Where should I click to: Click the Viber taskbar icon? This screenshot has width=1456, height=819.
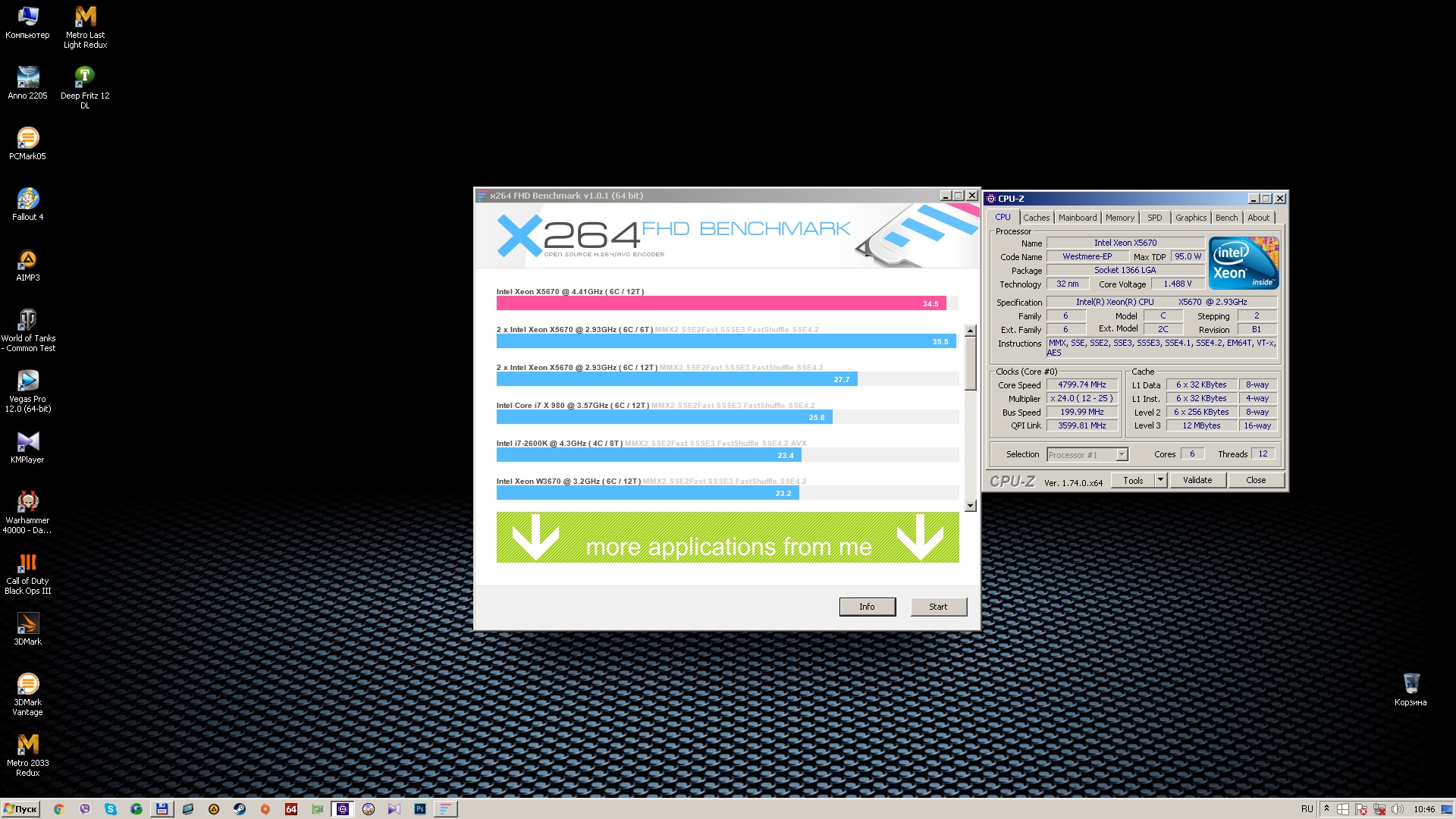[85, 809]
